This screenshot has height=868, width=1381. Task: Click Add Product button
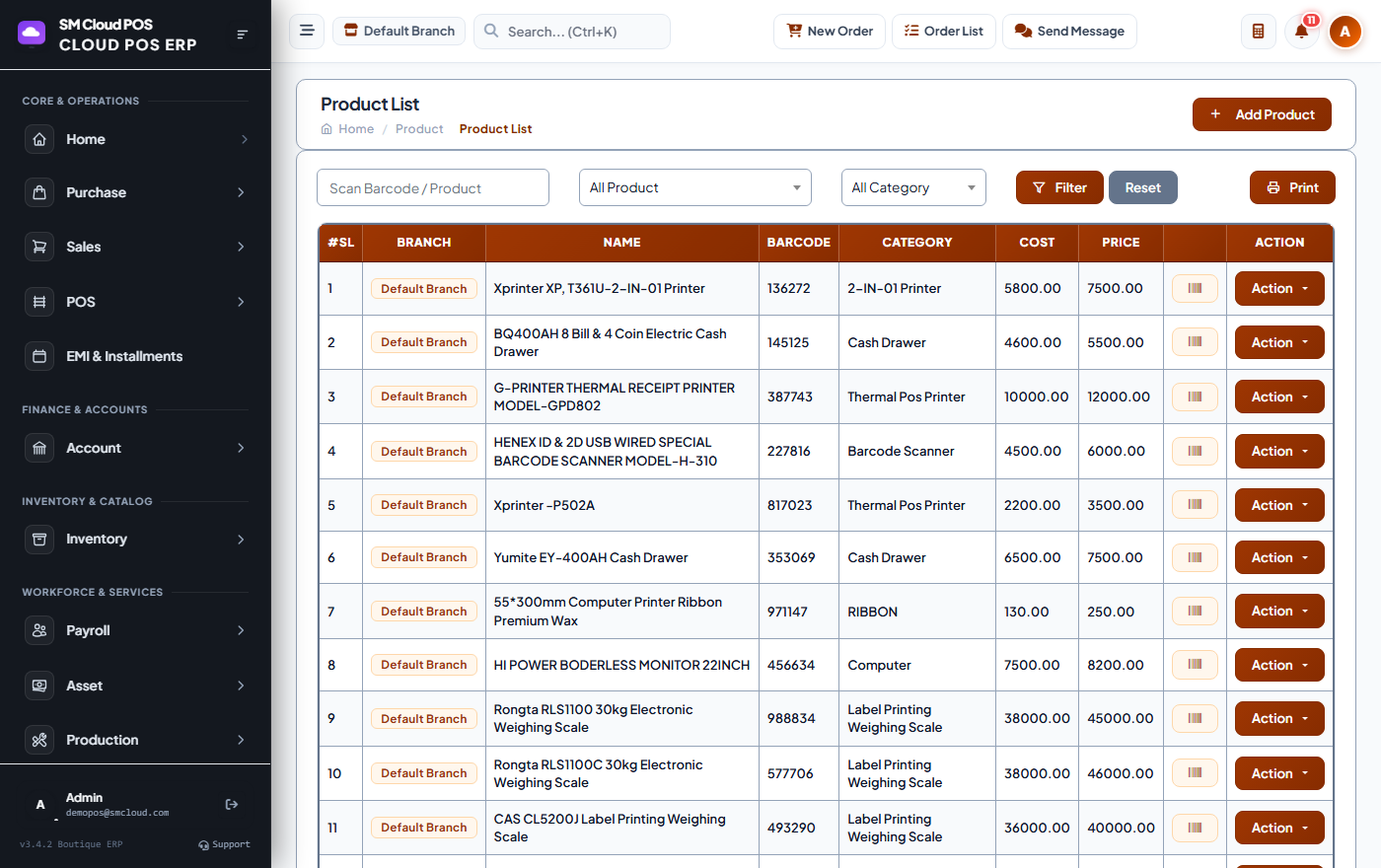(x=1262, y=114)
